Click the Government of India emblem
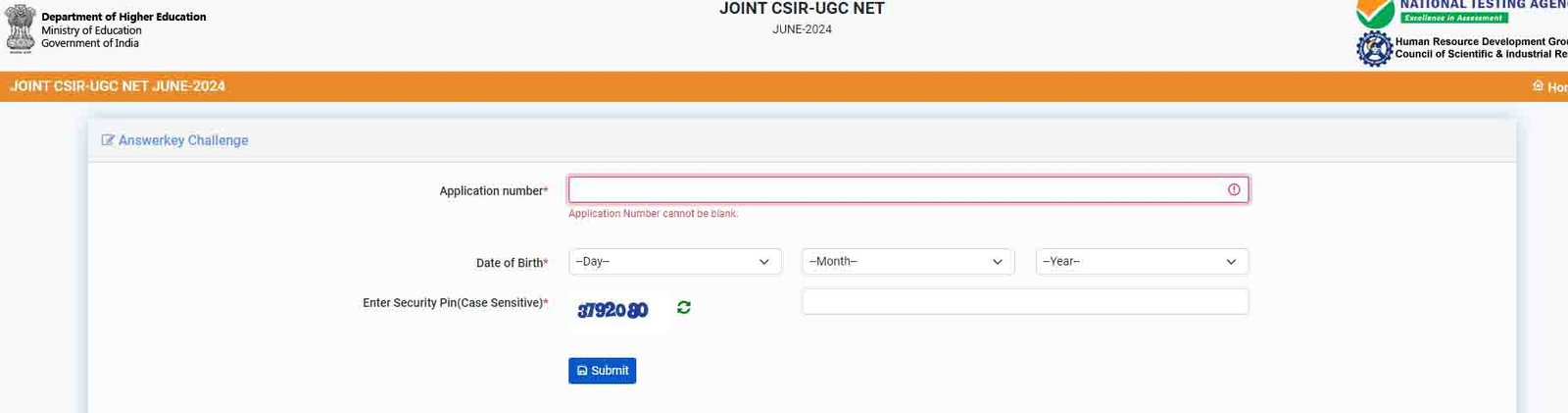The height and width of the screenshot is (413, 1568). tap(21, 28)
